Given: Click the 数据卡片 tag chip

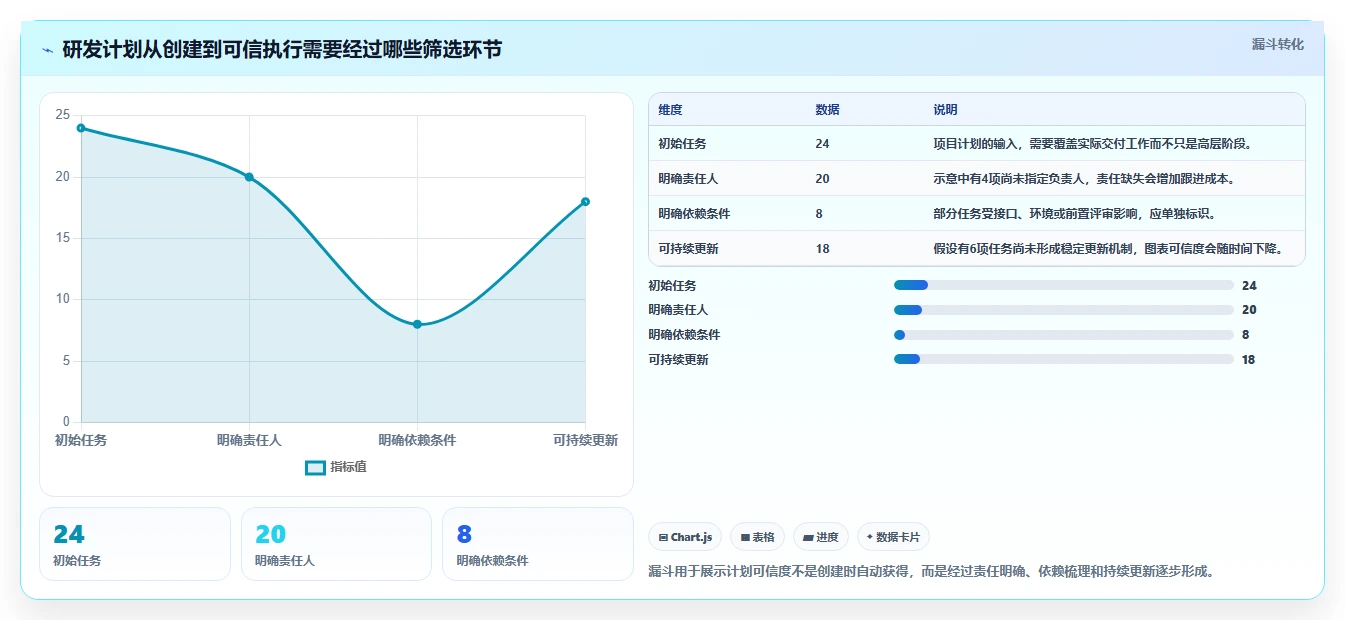Looking at the screenshot, I should click(893, 537).
